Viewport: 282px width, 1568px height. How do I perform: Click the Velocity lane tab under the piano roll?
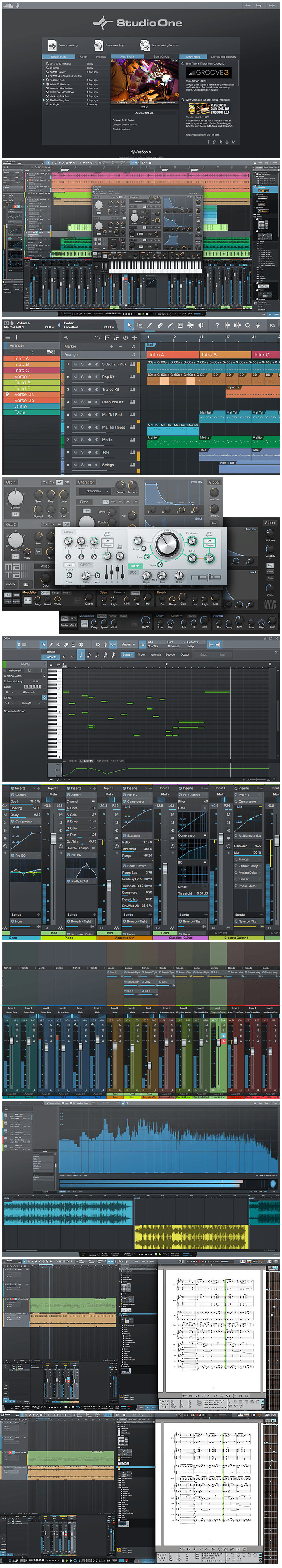(x=72, y=761)
